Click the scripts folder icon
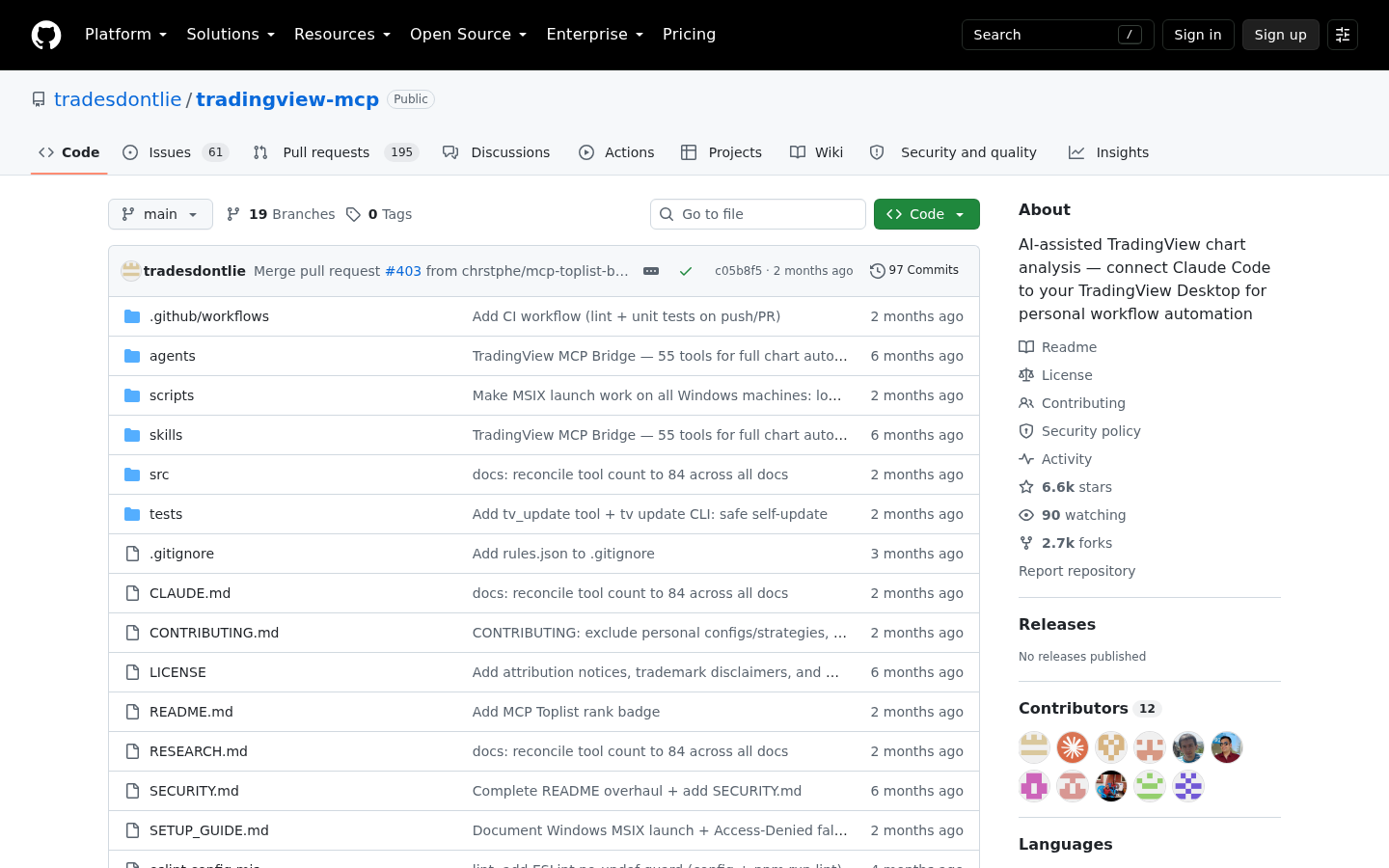The width and height of the screenshot is (1389, 868). tap(132, 395)
